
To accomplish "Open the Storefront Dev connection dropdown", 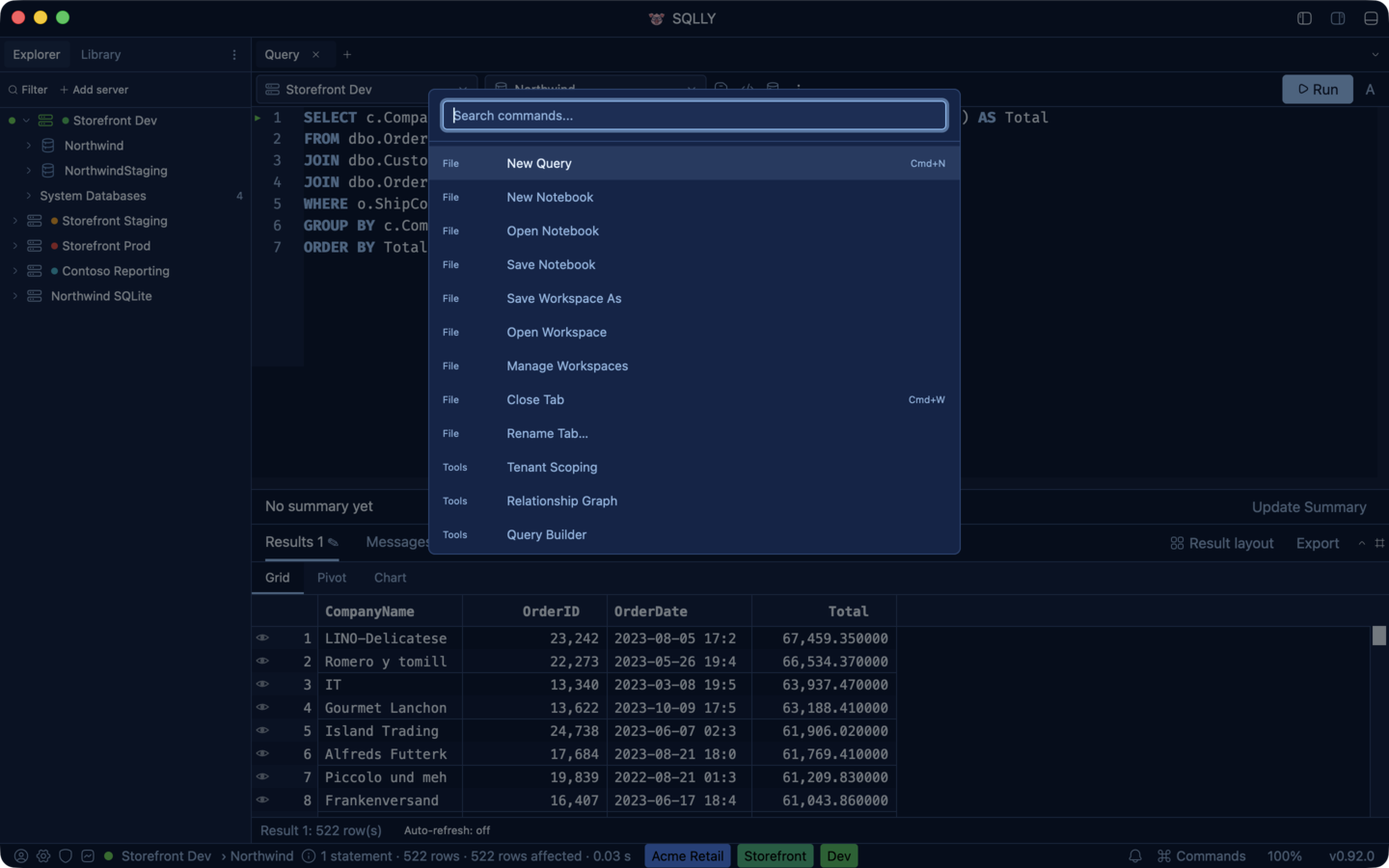I will tap(367, 90).
